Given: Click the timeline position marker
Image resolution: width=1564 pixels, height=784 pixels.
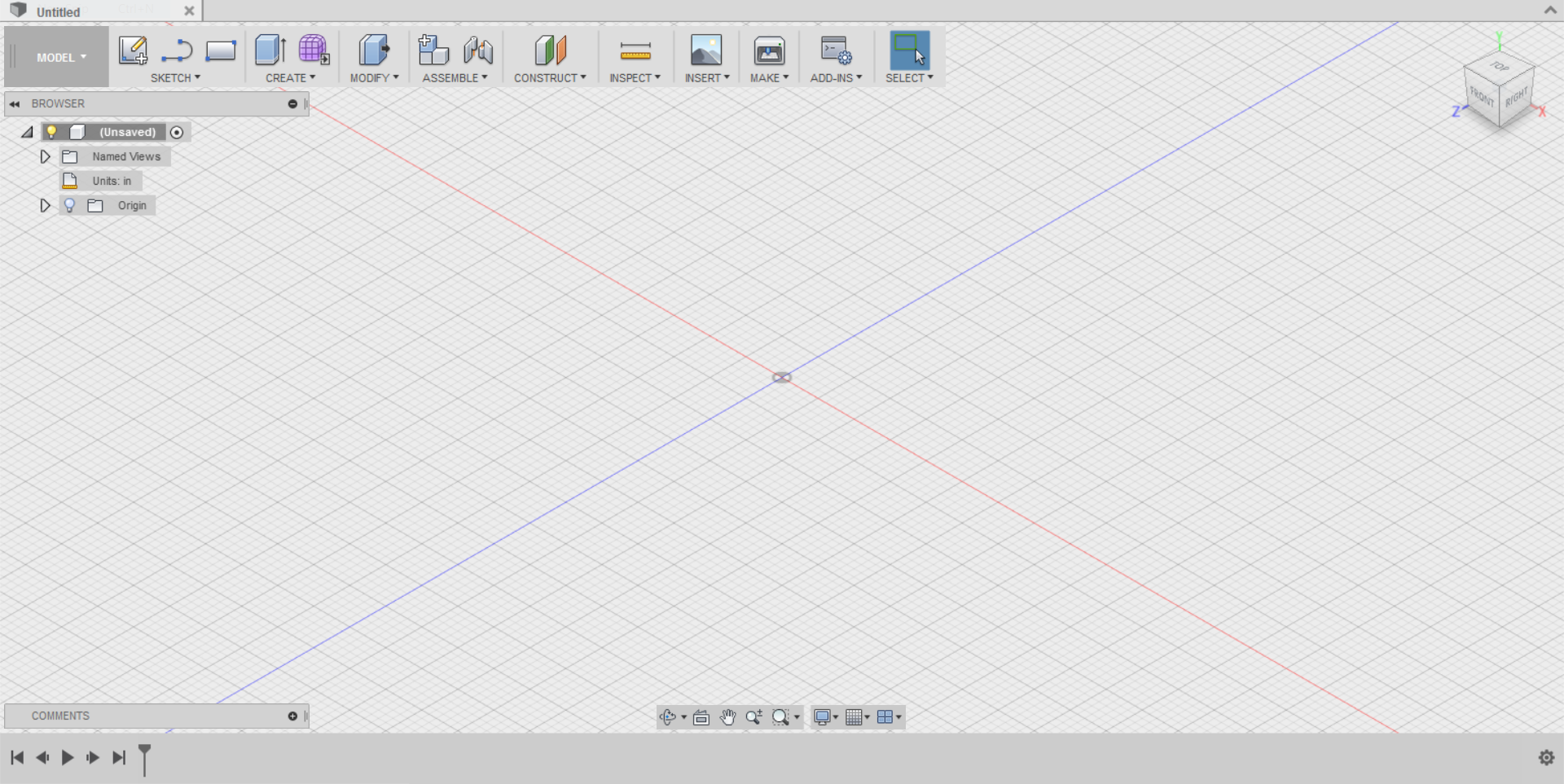Looking at the screenshot, I should [x=144, y=760].
